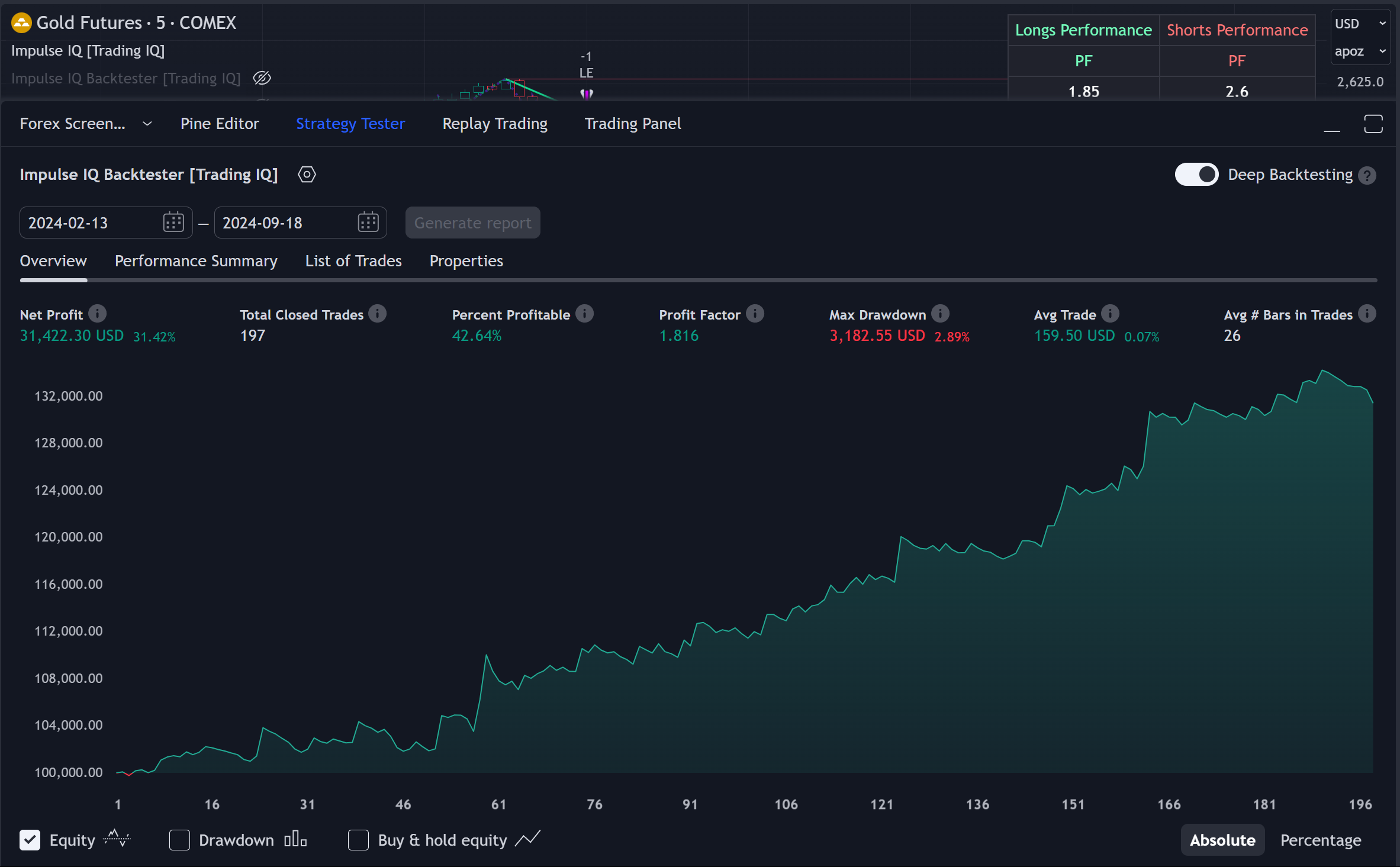Open the start date calendar picker
Image resolution: width=1400 pixels, height=867 pixels.
point(173,223)
